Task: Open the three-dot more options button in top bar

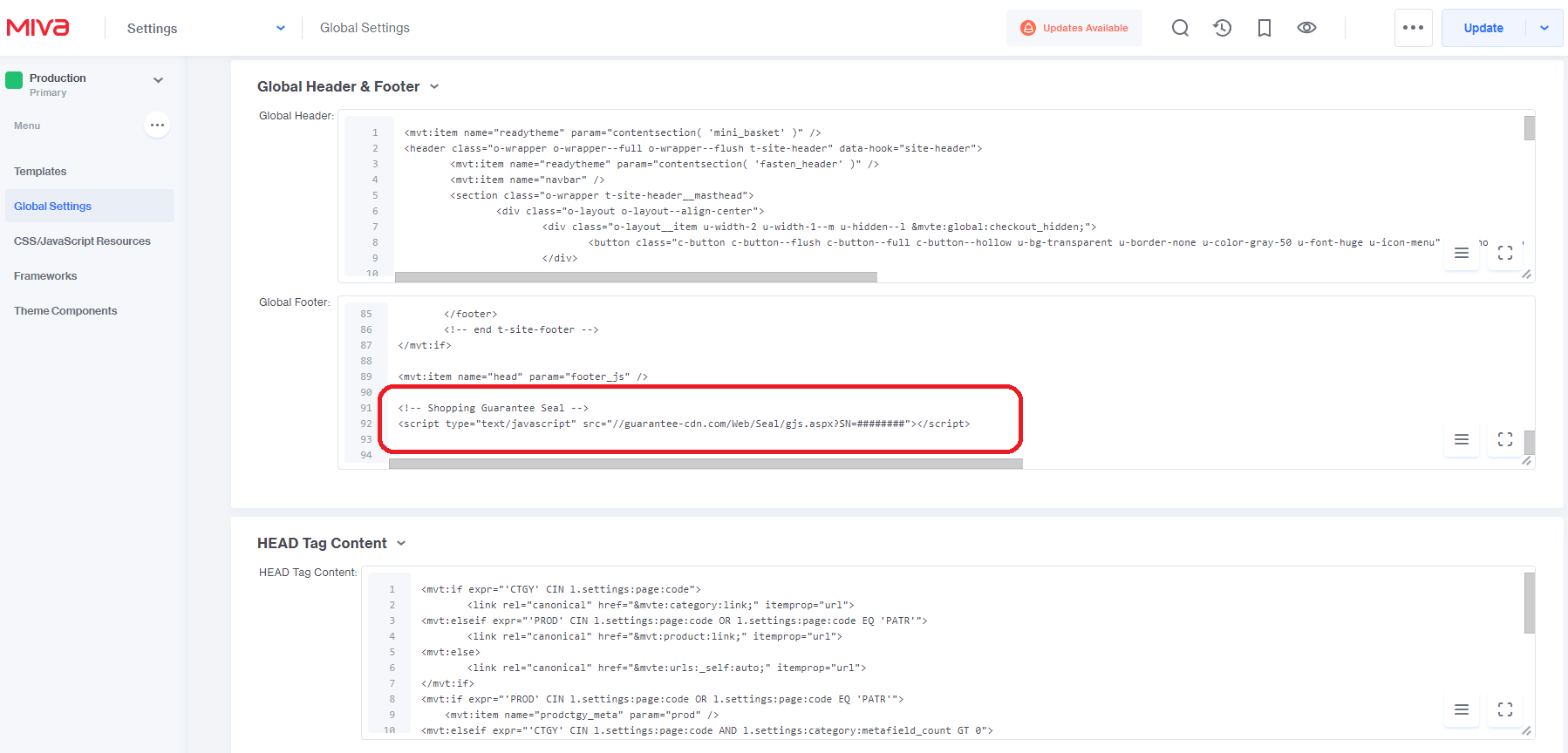Action: click(x=1413, y=28)
